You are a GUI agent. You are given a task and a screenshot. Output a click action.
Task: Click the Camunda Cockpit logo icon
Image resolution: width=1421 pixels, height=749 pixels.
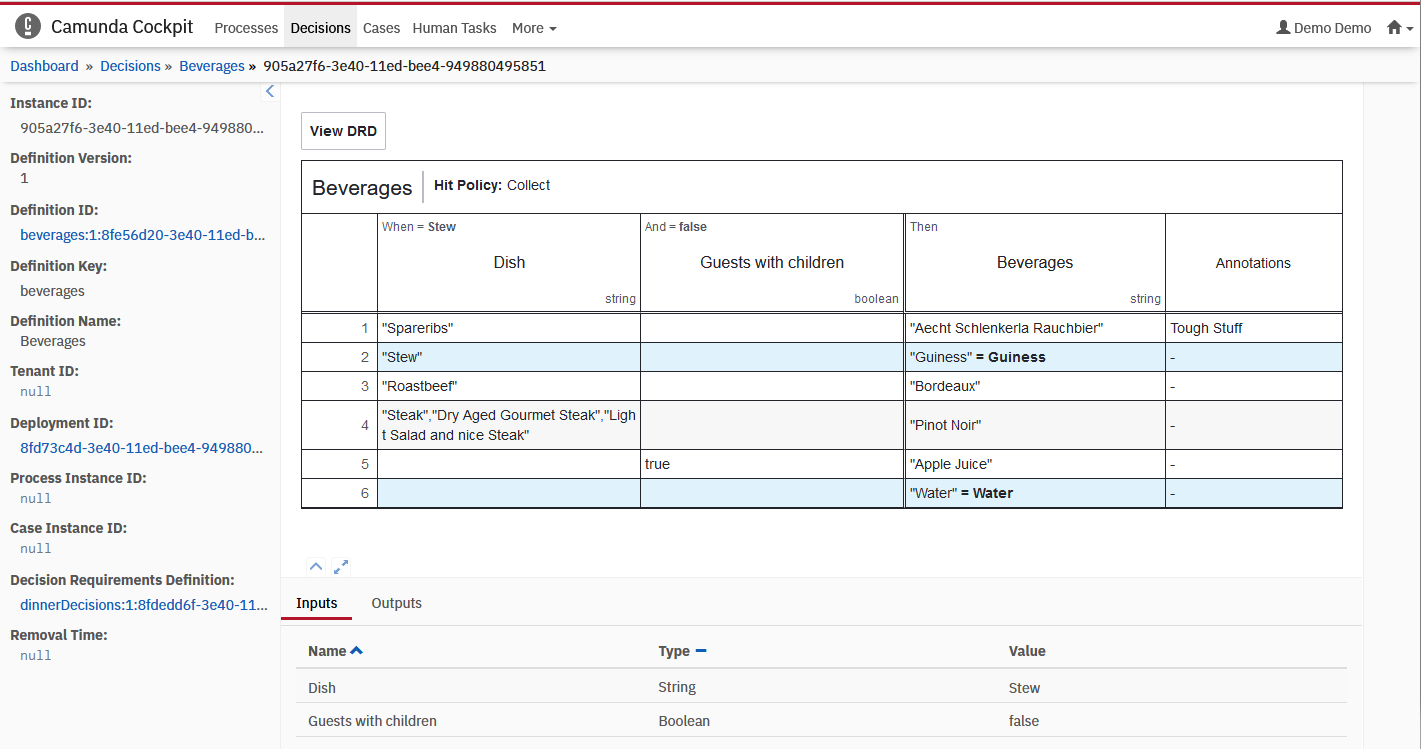28,27
